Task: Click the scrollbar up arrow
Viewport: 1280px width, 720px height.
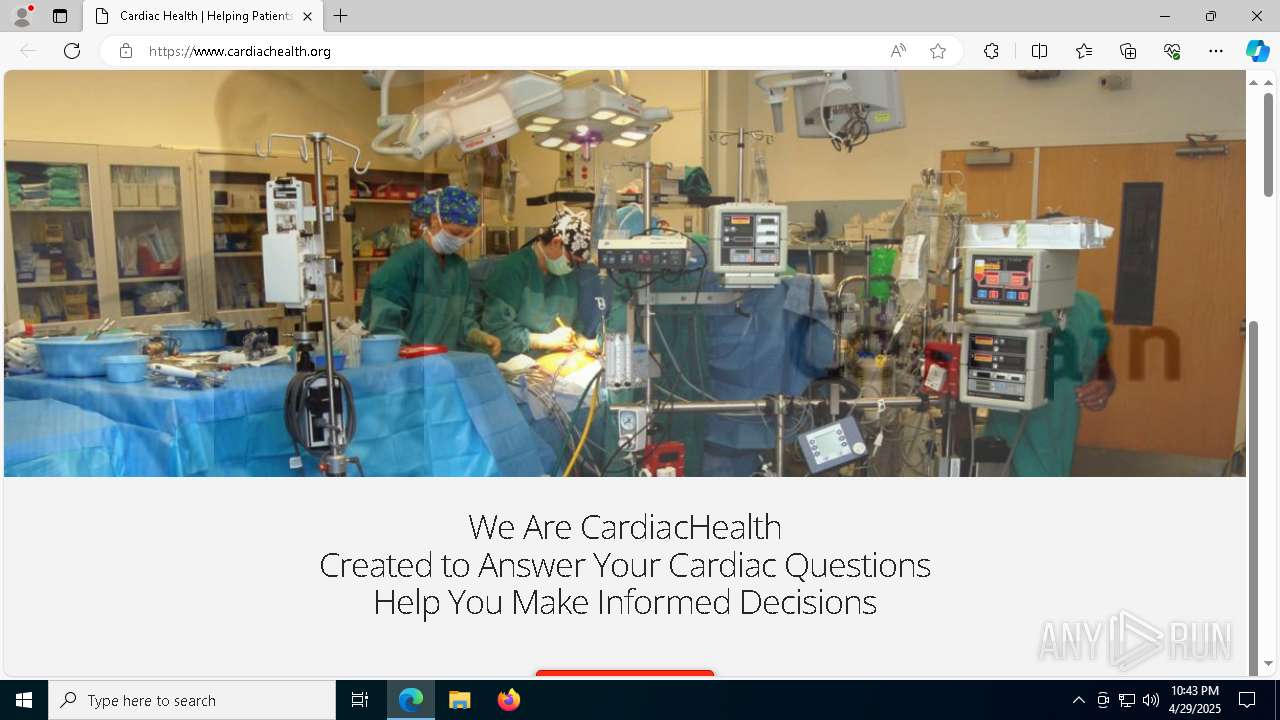Action: 1268,82
